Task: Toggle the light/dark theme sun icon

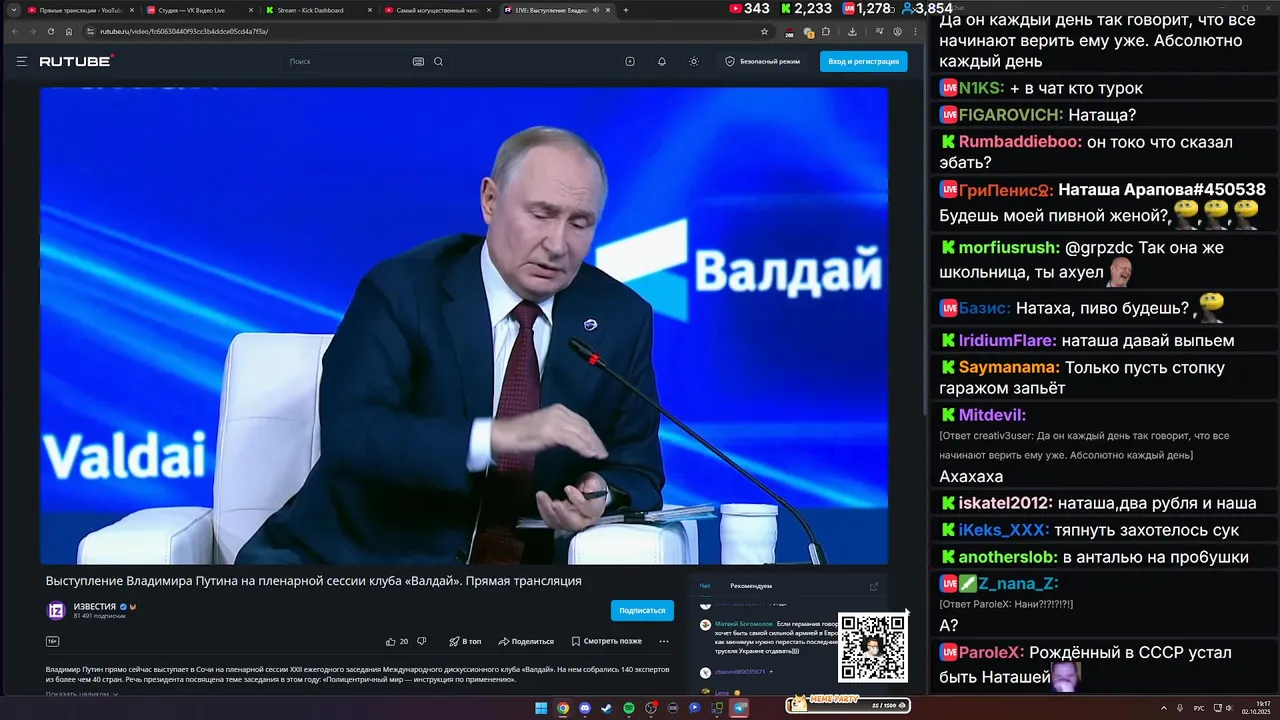Action: point(694,62)
